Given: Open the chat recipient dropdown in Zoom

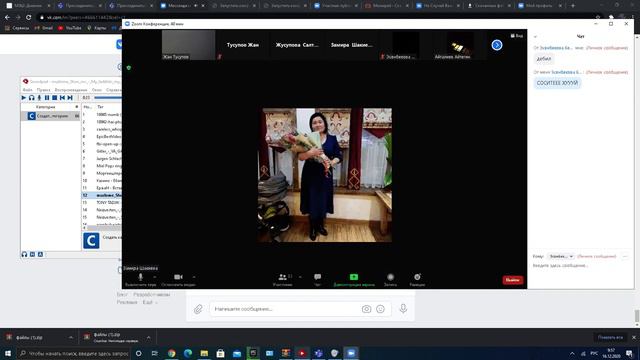Looking at the screenshot, I should tap(561, 256).
